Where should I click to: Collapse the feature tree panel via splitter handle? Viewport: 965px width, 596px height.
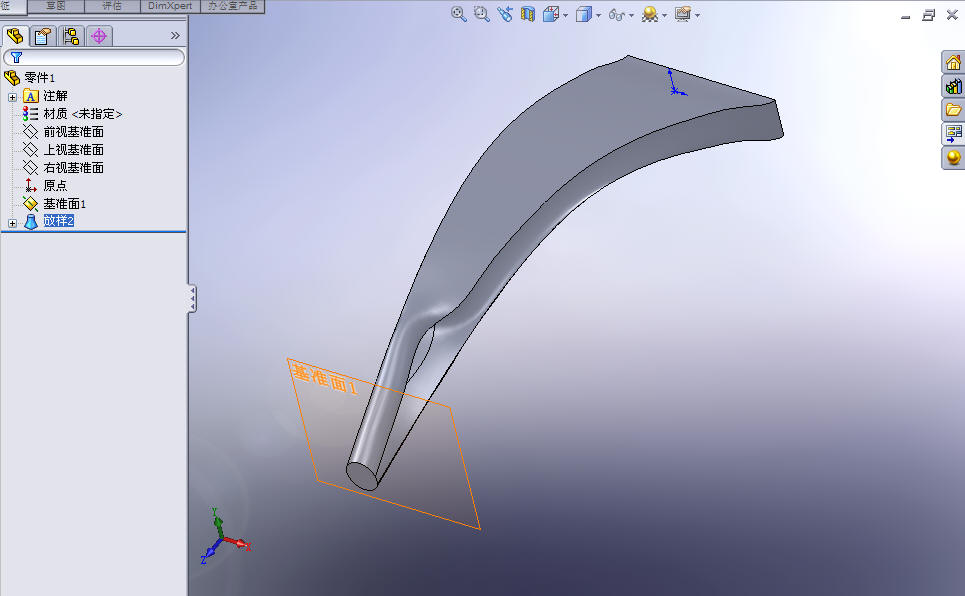(x=193, y=299)
